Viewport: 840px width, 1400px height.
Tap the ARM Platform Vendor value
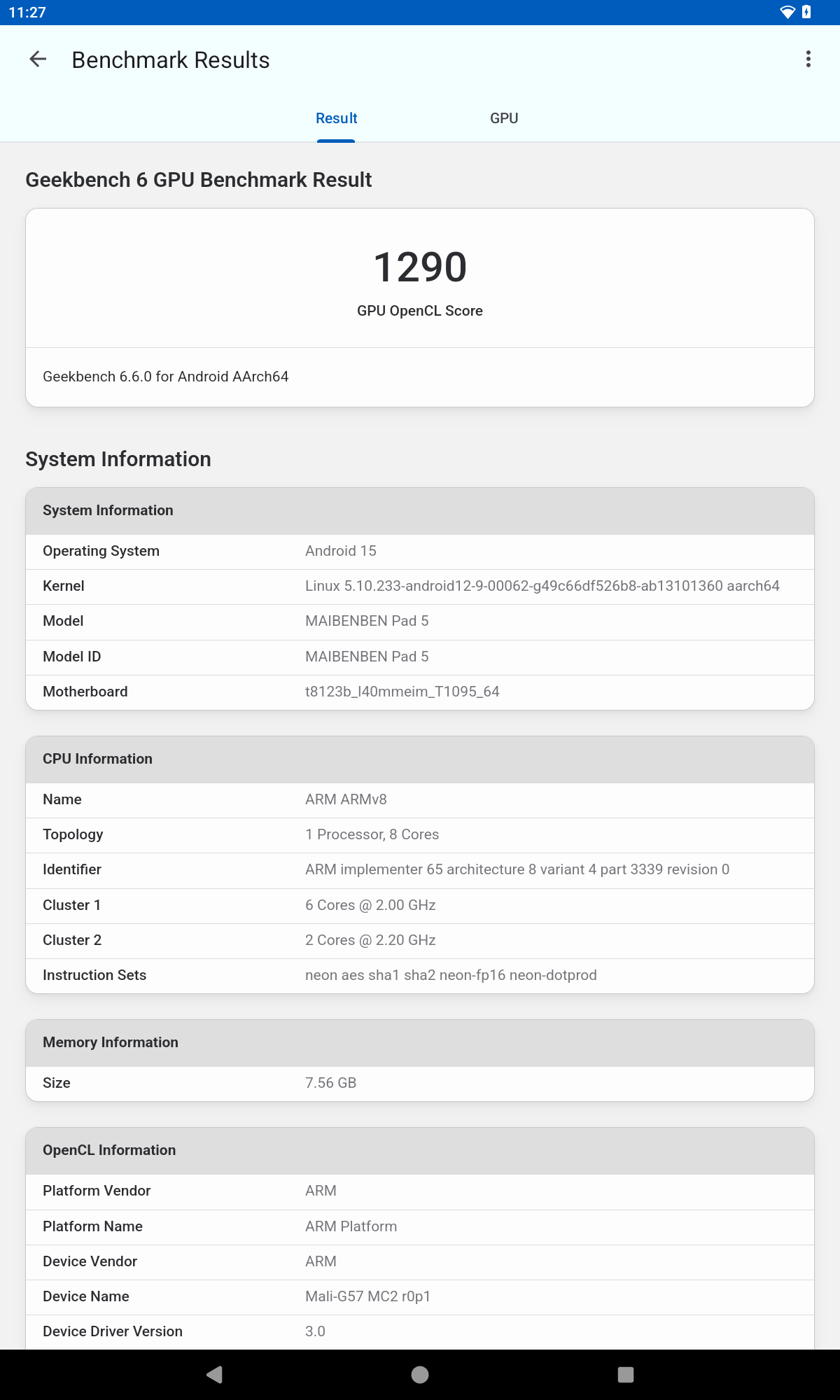tap(321, 1191)
